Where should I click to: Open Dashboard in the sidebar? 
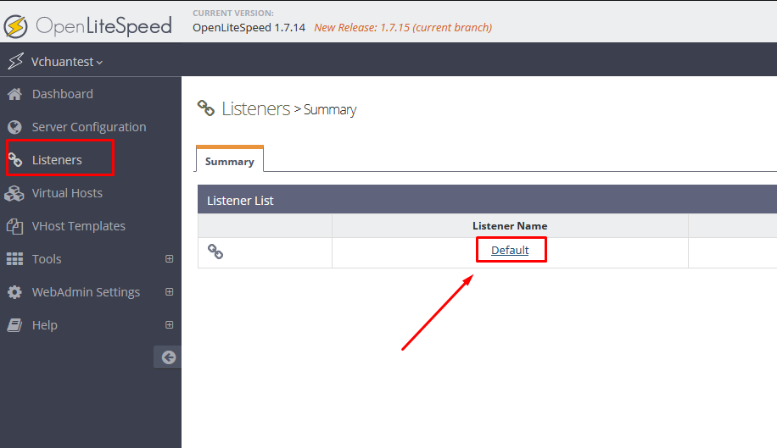point(62,94)
